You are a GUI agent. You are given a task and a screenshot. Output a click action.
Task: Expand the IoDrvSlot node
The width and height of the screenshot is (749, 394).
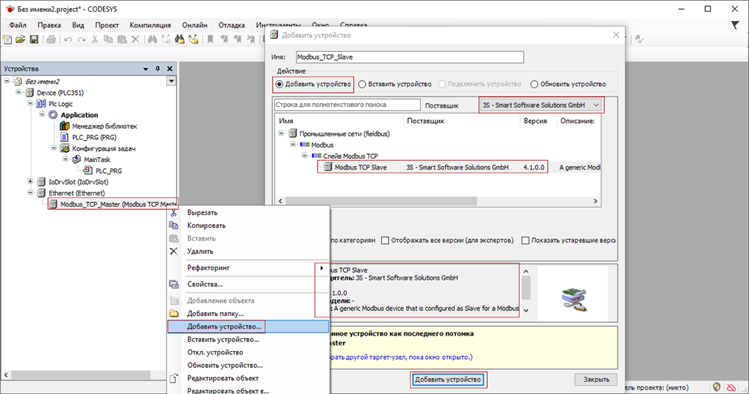[x=31, y=181]
